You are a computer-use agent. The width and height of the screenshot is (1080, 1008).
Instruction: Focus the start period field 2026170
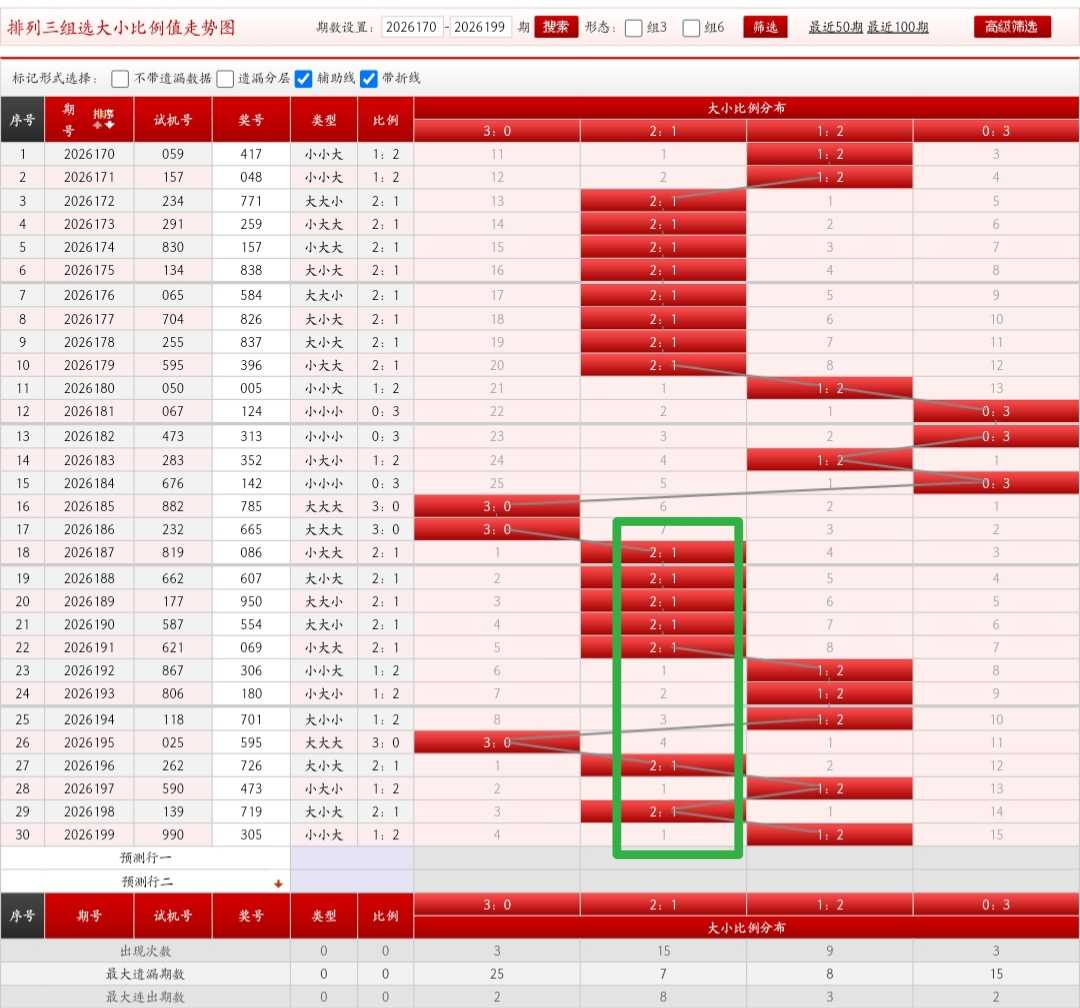coord(412,27)
